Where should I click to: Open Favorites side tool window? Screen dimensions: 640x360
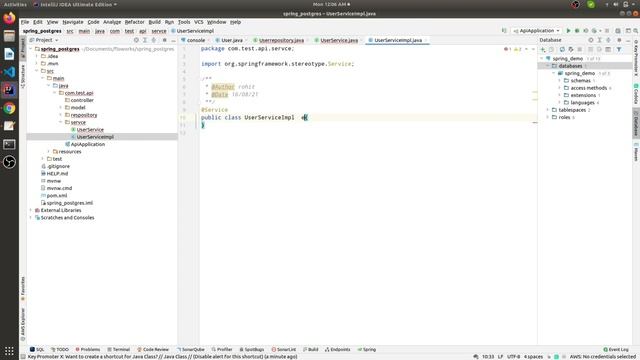click(23, 288)
